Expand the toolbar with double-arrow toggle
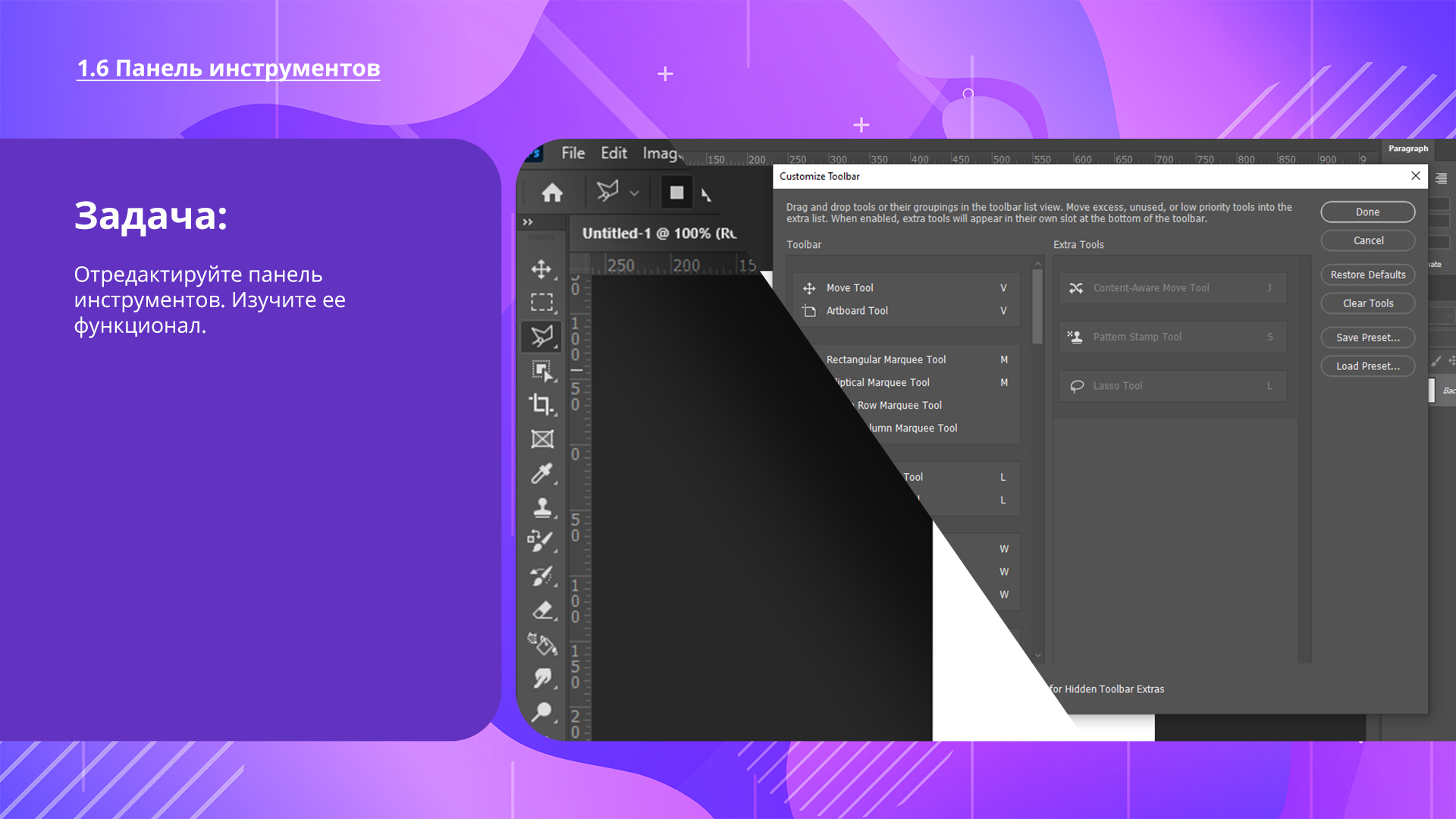This screenshot has width=1456, height=819. (528, 222)
